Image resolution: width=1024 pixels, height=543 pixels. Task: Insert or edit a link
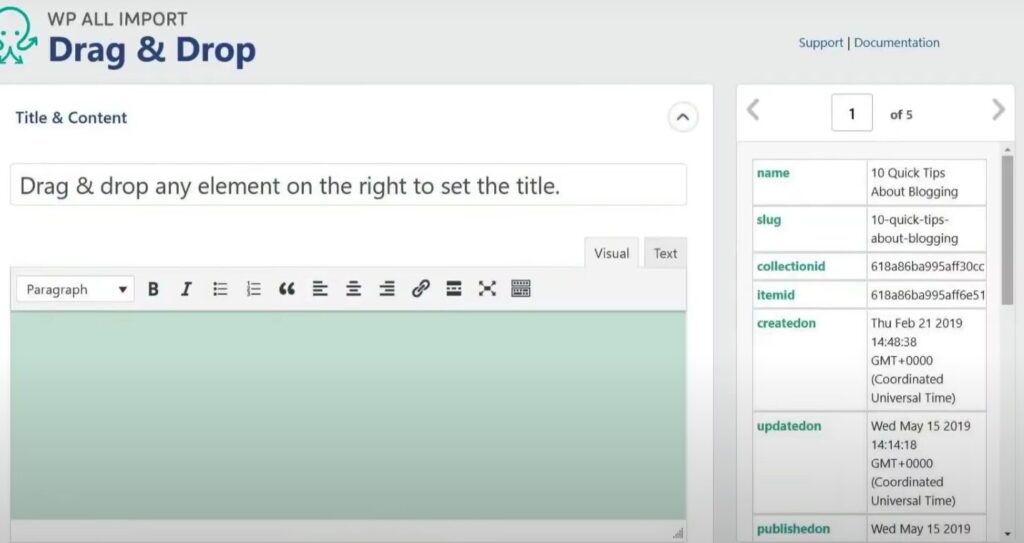click(421, 289)
